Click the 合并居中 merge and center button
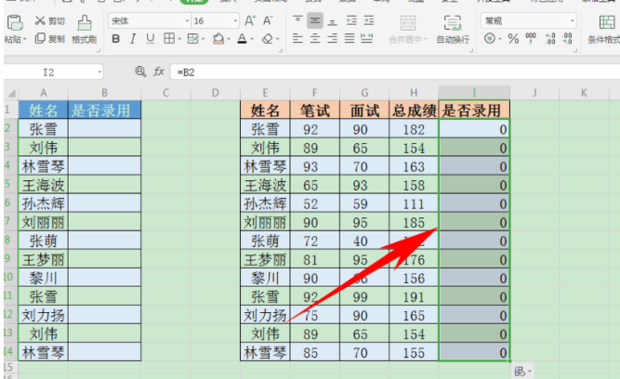Image resolution: width=620 pixels, height=379 pixels. [408, 29]
